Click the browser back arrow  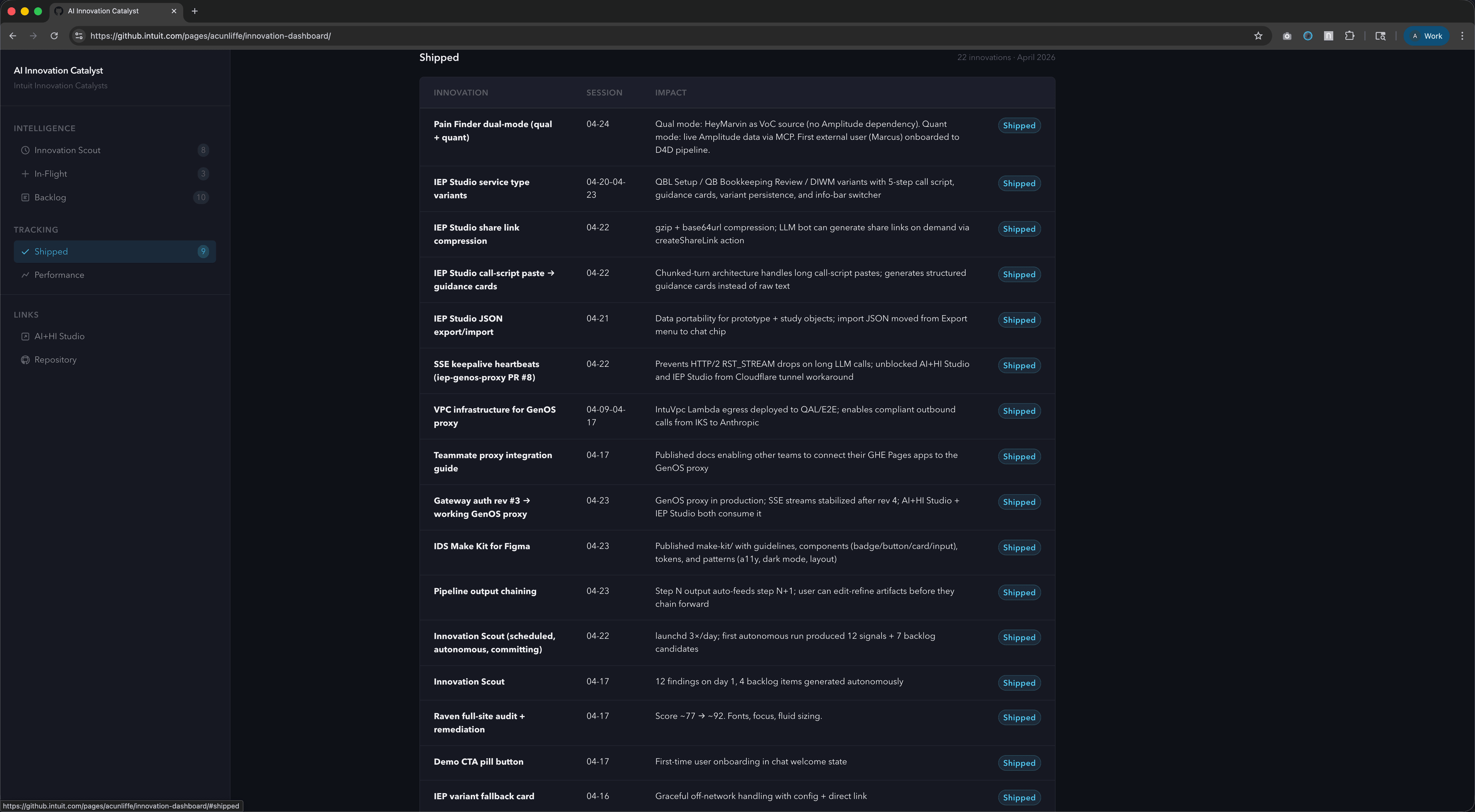pyautogui.click(x=13, y=35)
